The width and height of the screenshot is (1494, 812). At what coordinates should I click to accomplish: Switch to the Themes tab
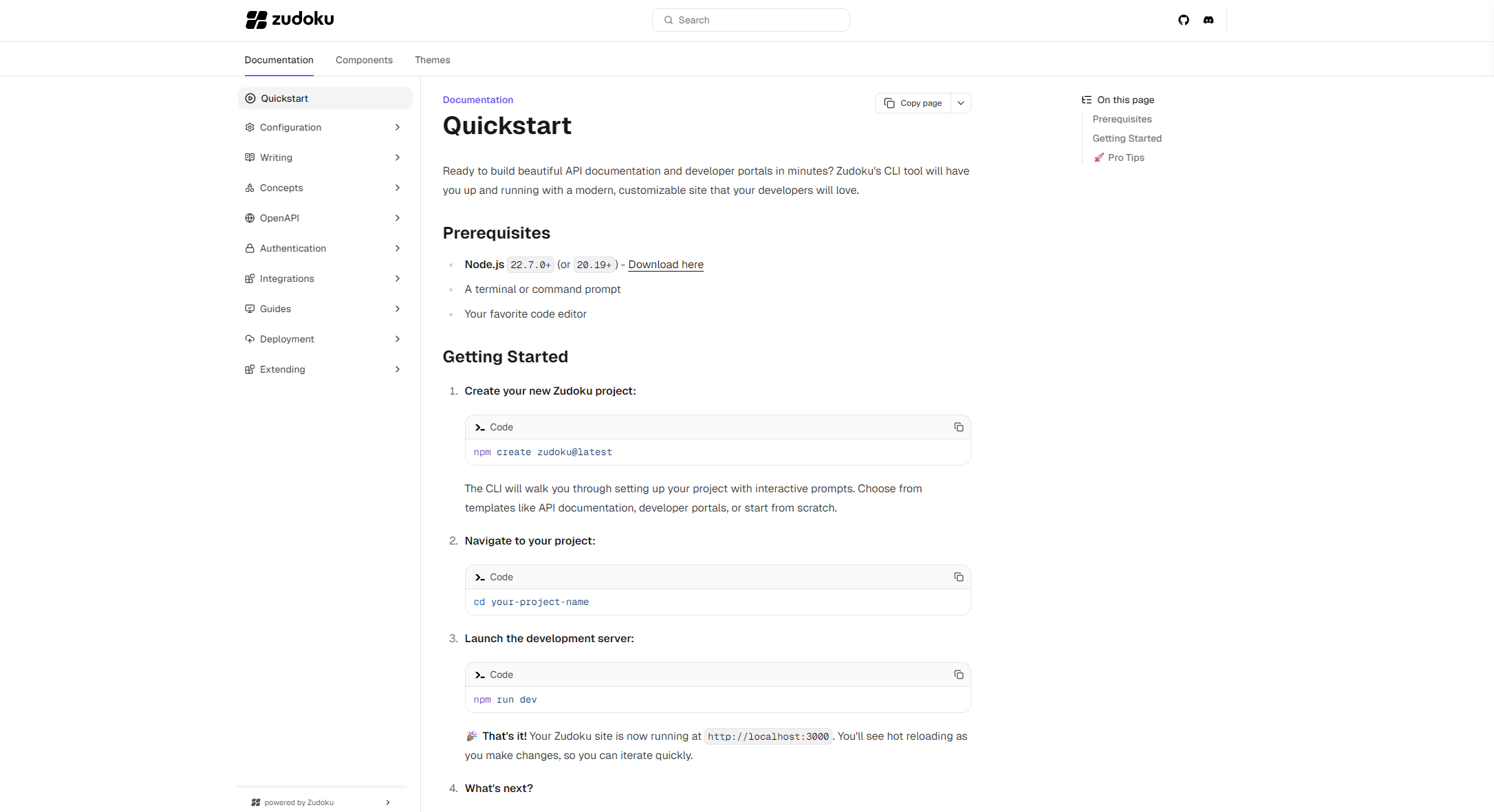tap(432, 60)
